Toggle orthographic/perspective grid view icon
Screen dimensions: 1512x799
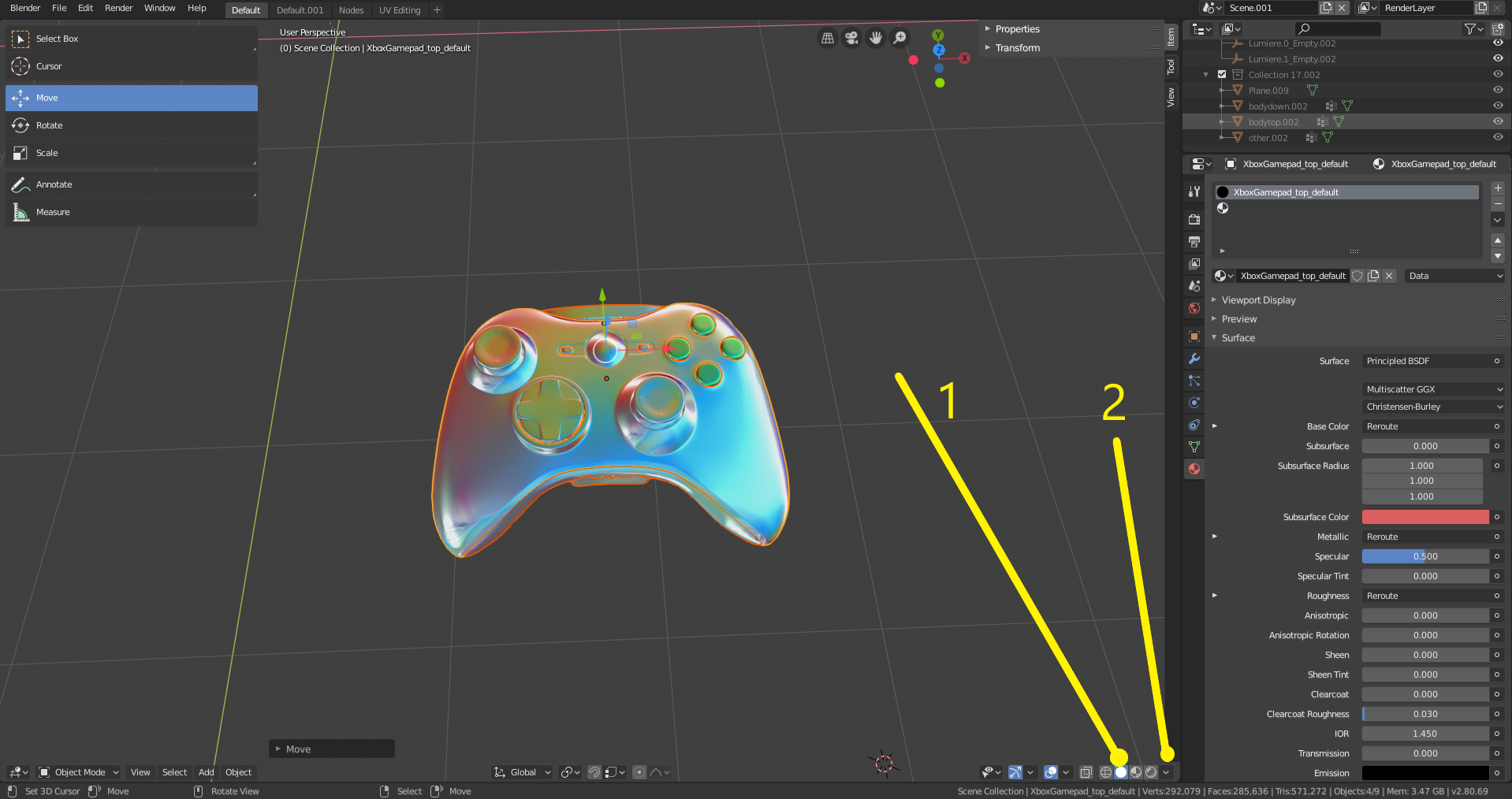828,38
